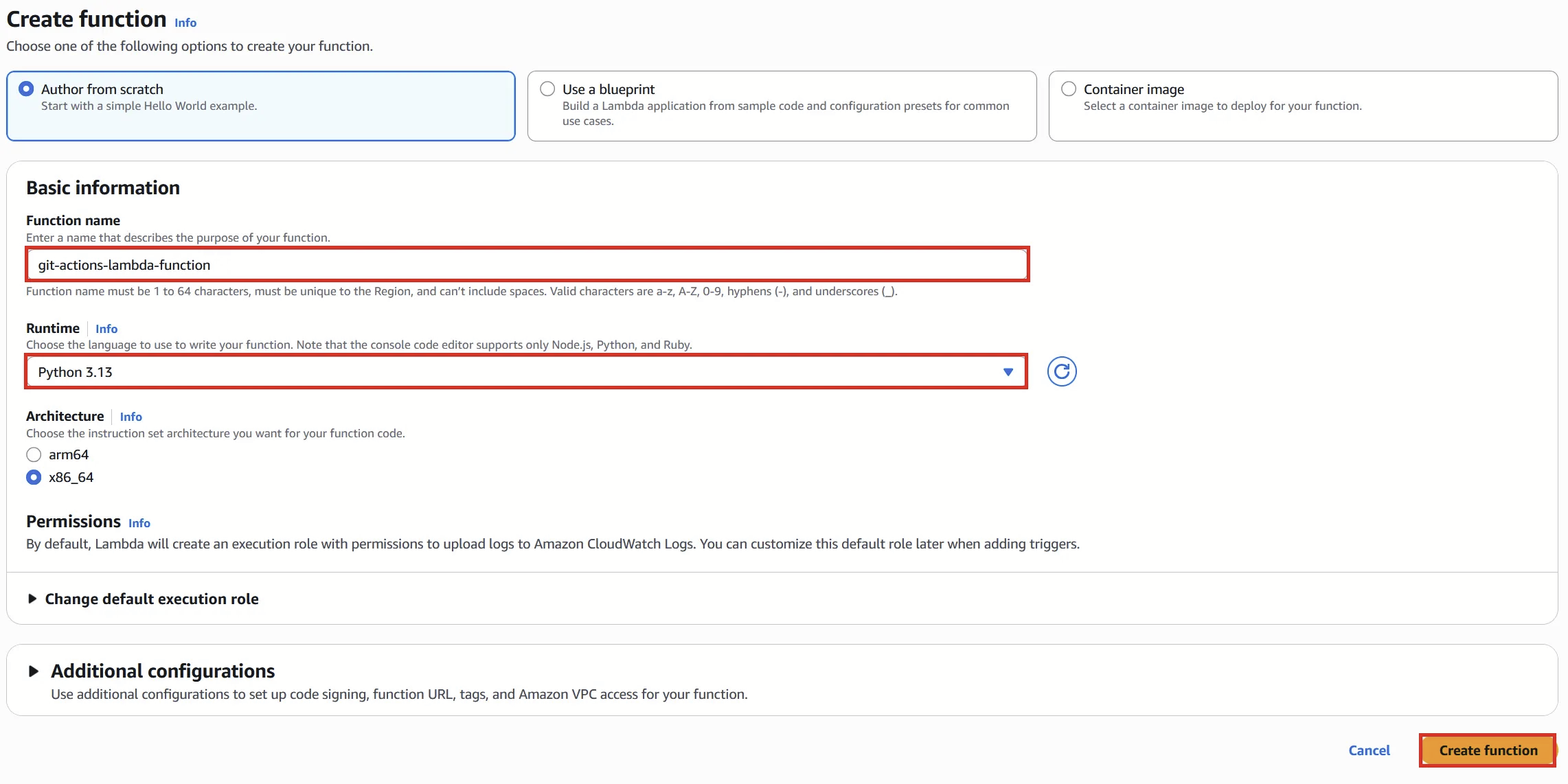Click the execution role disclosure triangle
The width and height of the screenshot is (1568, 784).
point(32,599)
